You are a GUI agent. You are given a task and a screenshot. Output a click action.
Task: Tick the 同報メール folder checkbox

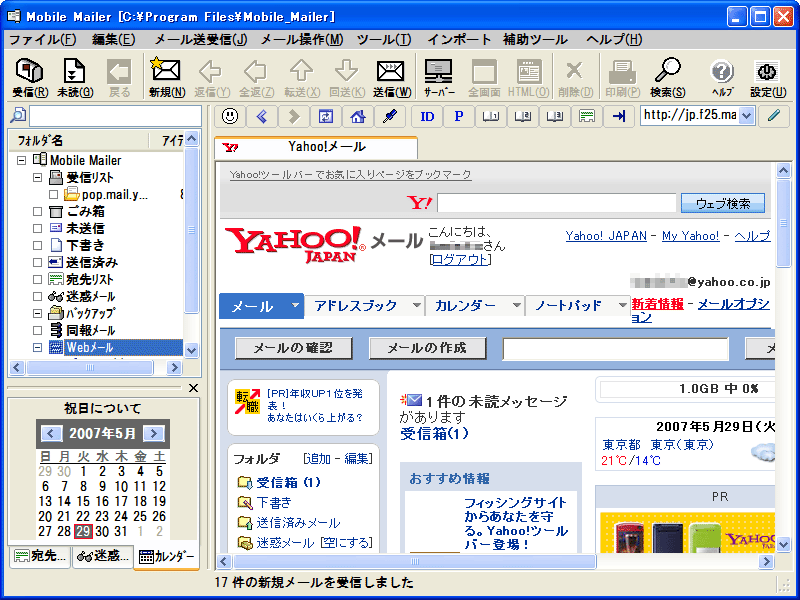click(x=37, y=330)
